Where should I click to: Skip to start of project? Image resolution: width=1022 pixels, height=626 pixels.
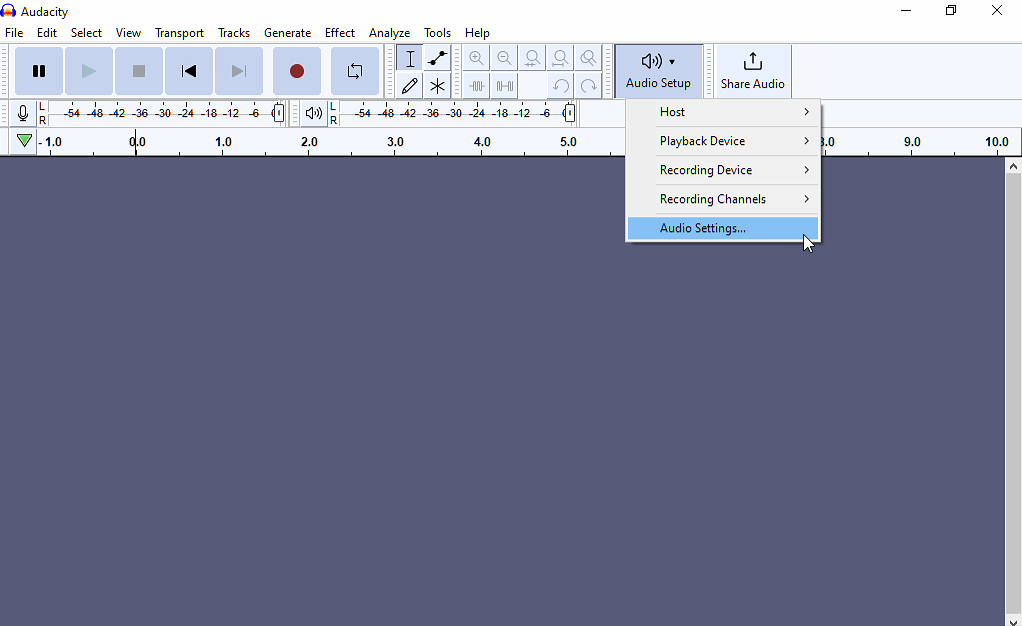pos(189,71)
